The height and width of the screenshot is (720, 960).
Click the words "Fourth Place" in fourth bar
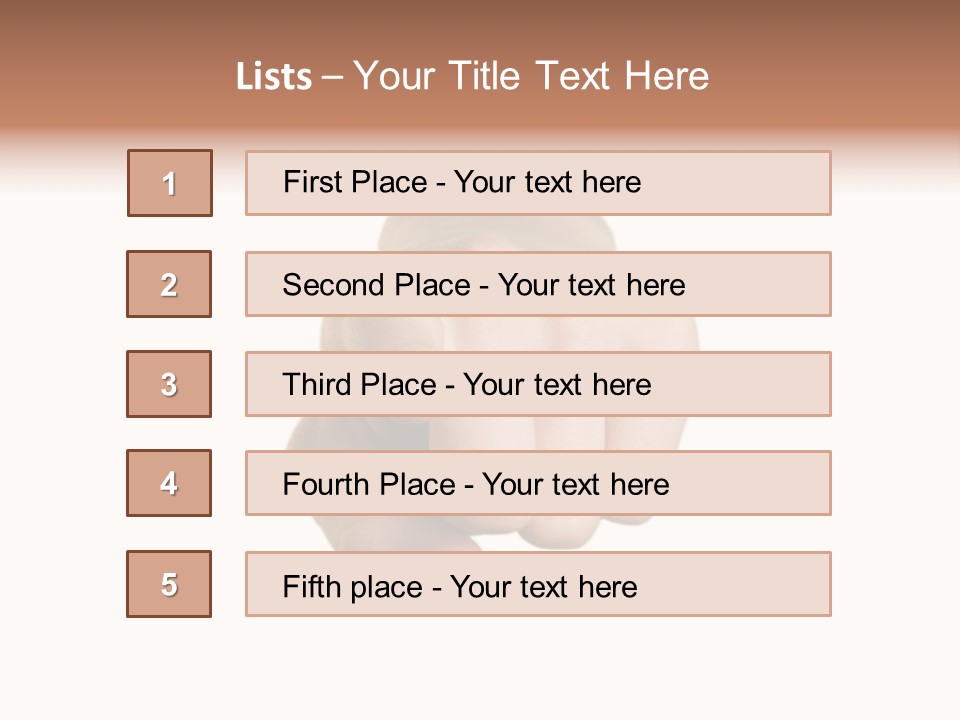(369, 485)
